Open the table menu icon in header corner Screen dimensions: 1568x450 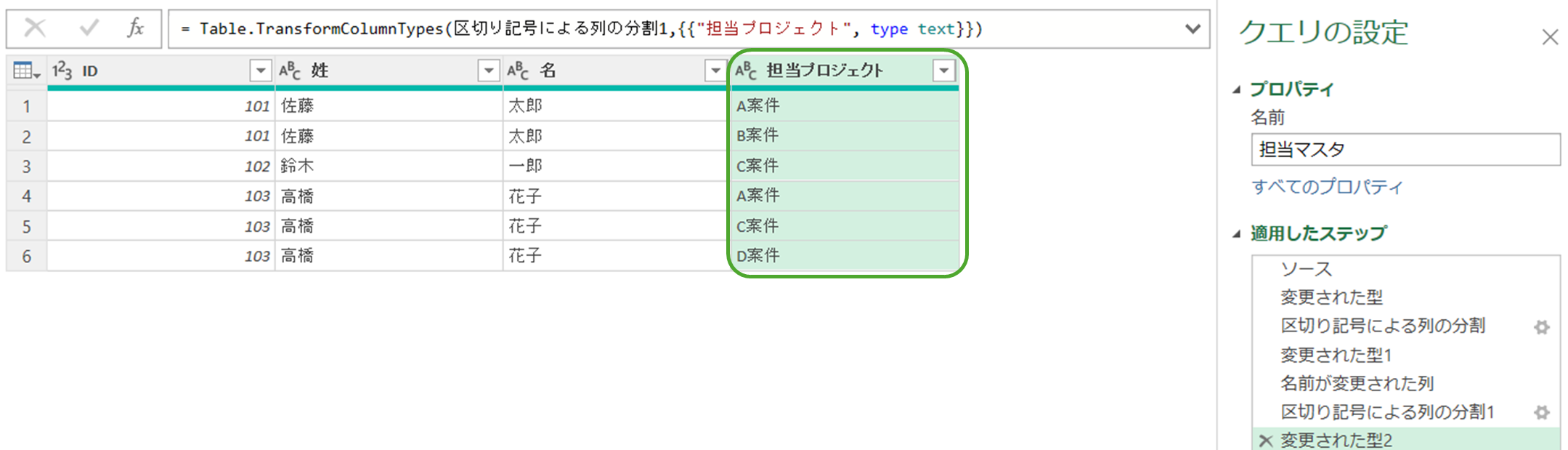pos(26,71)
